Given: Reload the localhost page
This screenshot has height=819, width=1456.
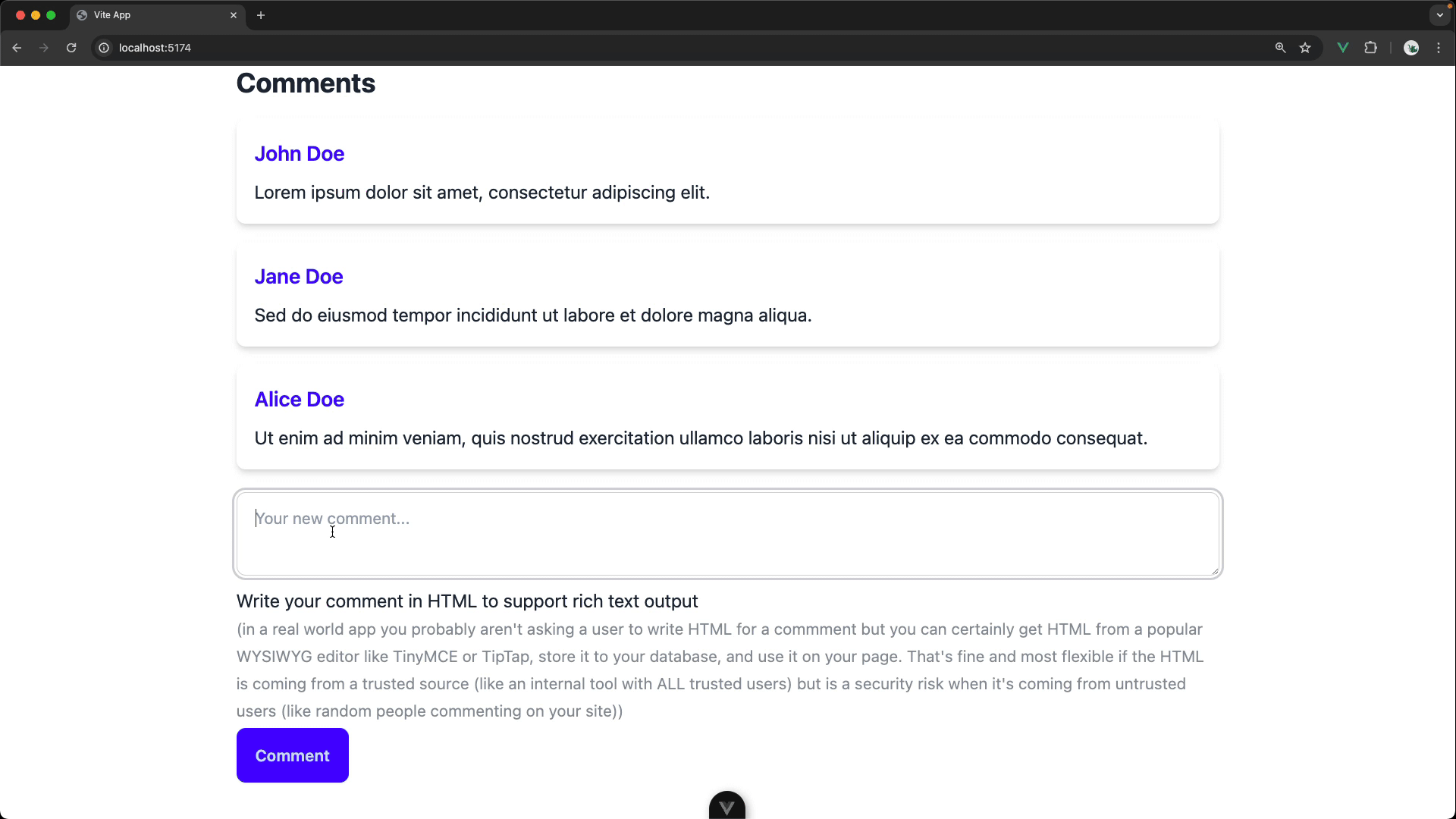Looking at the screenshot, I should tap(71, 47).
